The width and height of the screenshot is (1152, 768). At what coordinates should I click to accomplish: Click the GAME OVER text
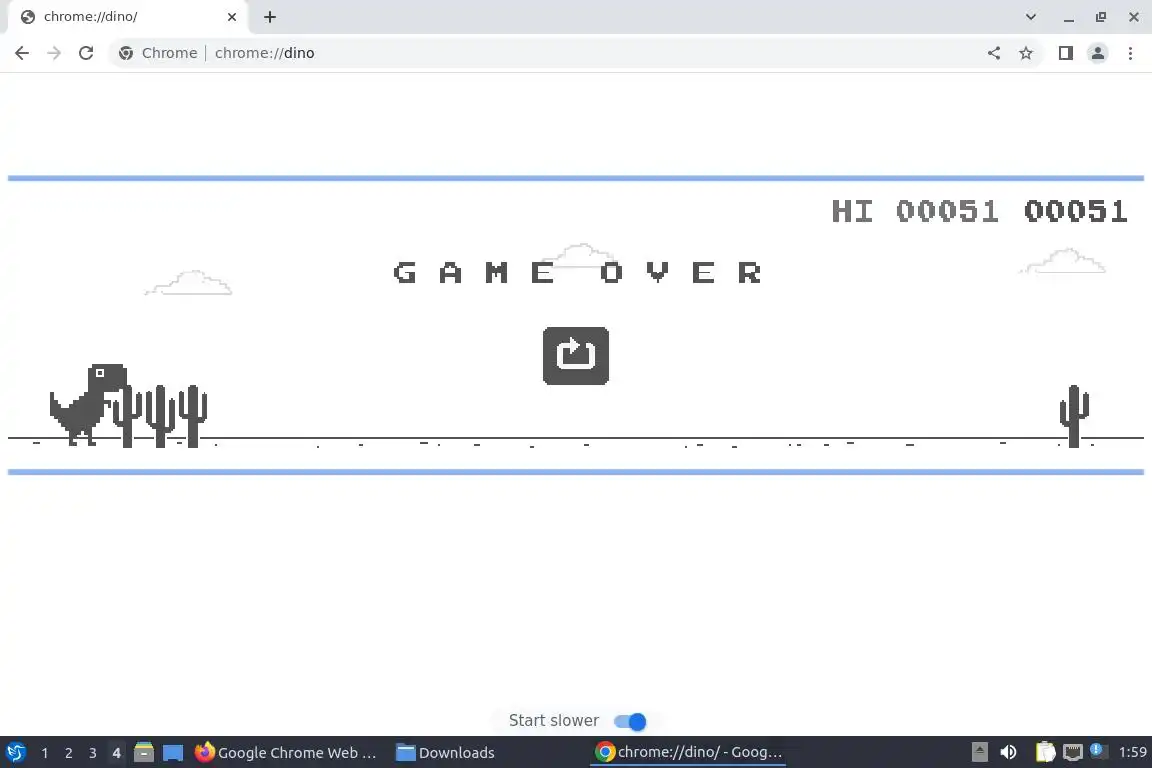[577, 273]
